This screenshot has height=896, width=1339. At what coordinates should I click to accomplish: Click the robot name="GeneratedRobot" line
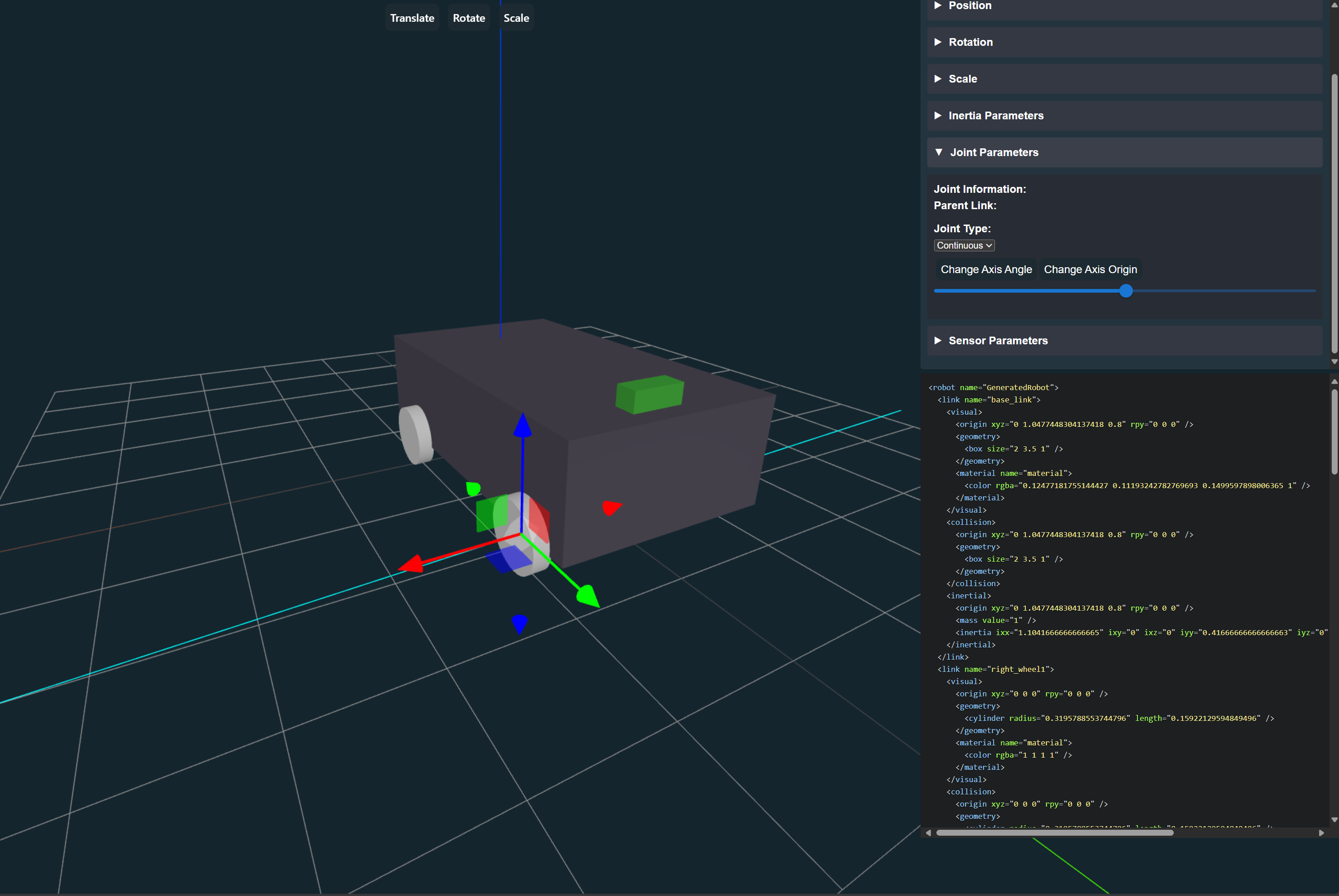pyautogui.click(x=993, y=387)
